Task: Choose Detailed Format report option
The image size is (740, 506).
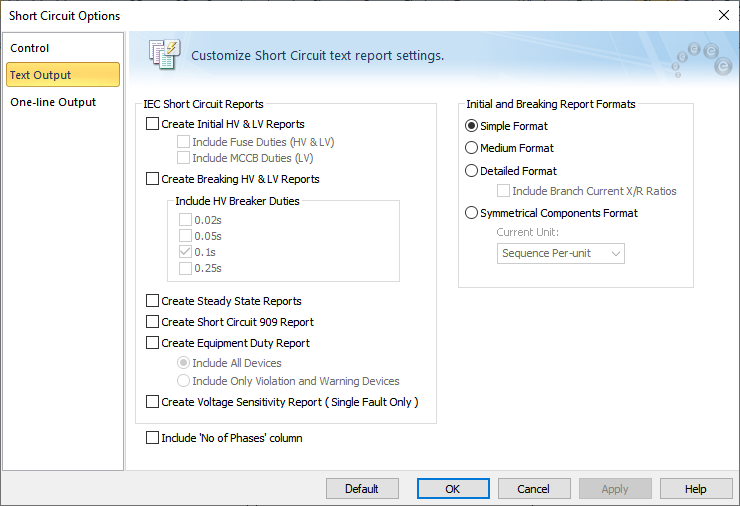Action: (x=472, y=171)
